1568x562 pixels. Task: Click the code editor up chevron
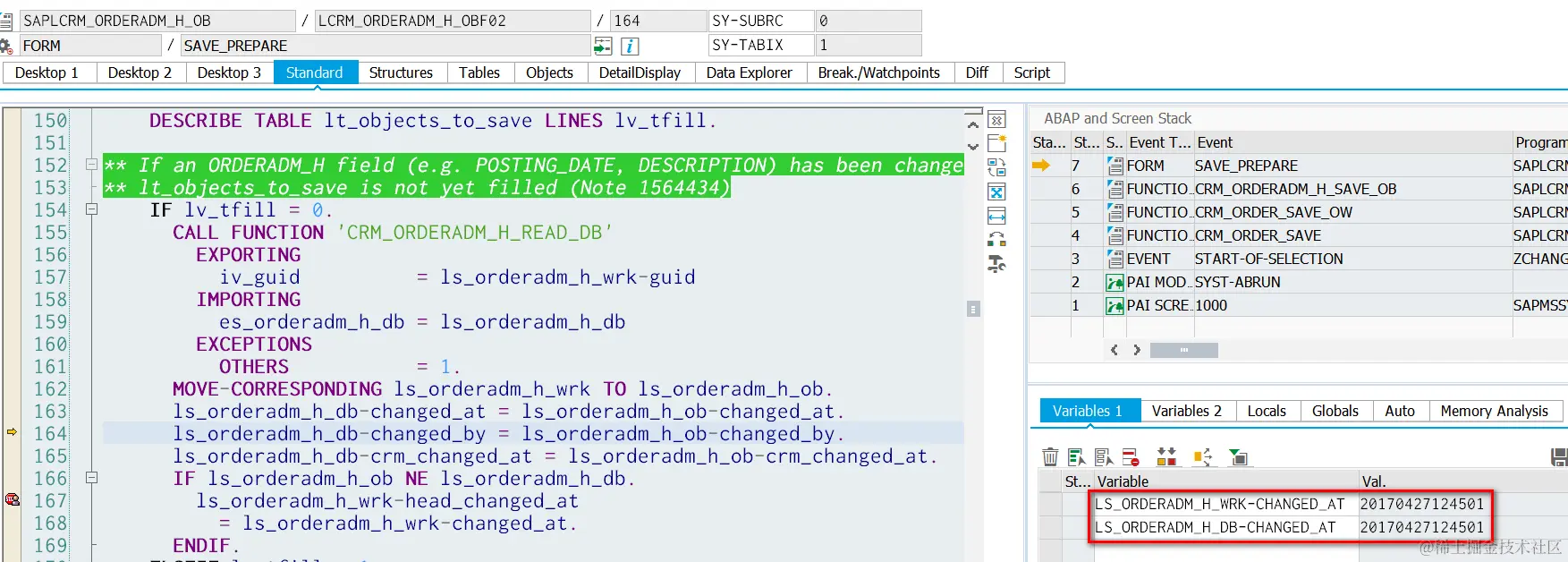(973, 126)
